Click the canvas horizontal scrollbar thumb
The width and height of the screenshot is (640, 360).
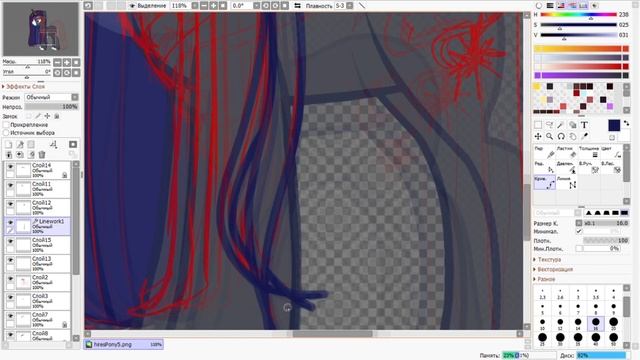(332, 333)
